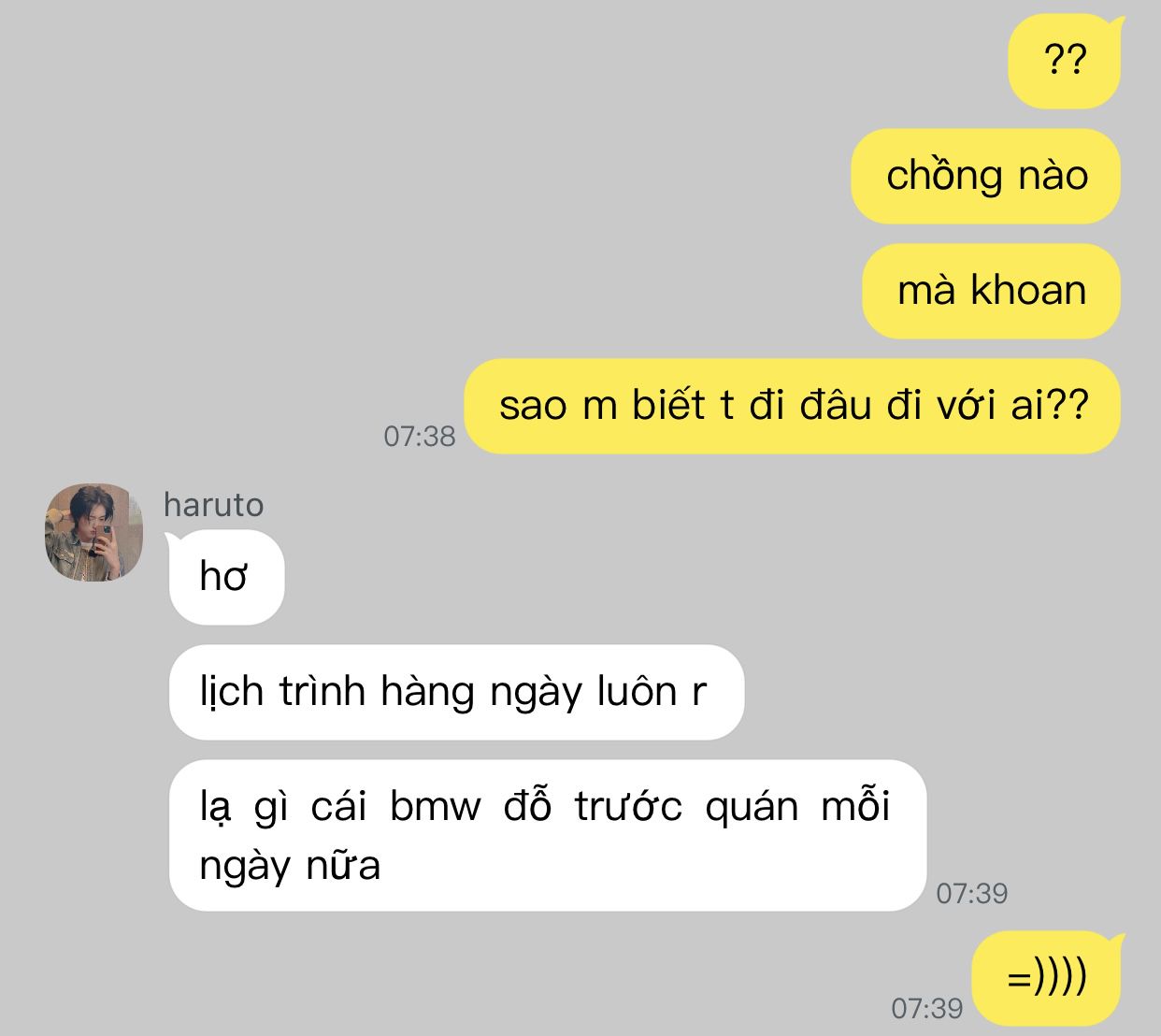Select the message about the bmw parked outside
Screen dimensions: 1161x1036
pos(547,836)
